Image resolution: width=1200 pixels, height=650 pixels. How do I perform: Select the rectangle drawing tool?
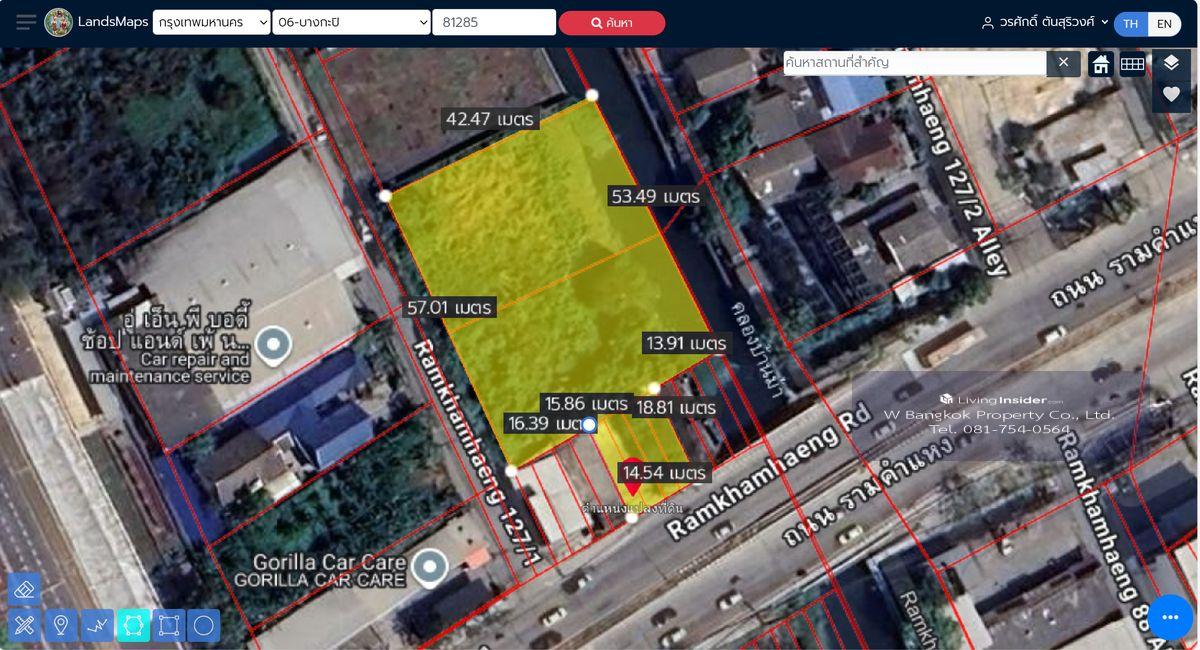coord(169,626)
